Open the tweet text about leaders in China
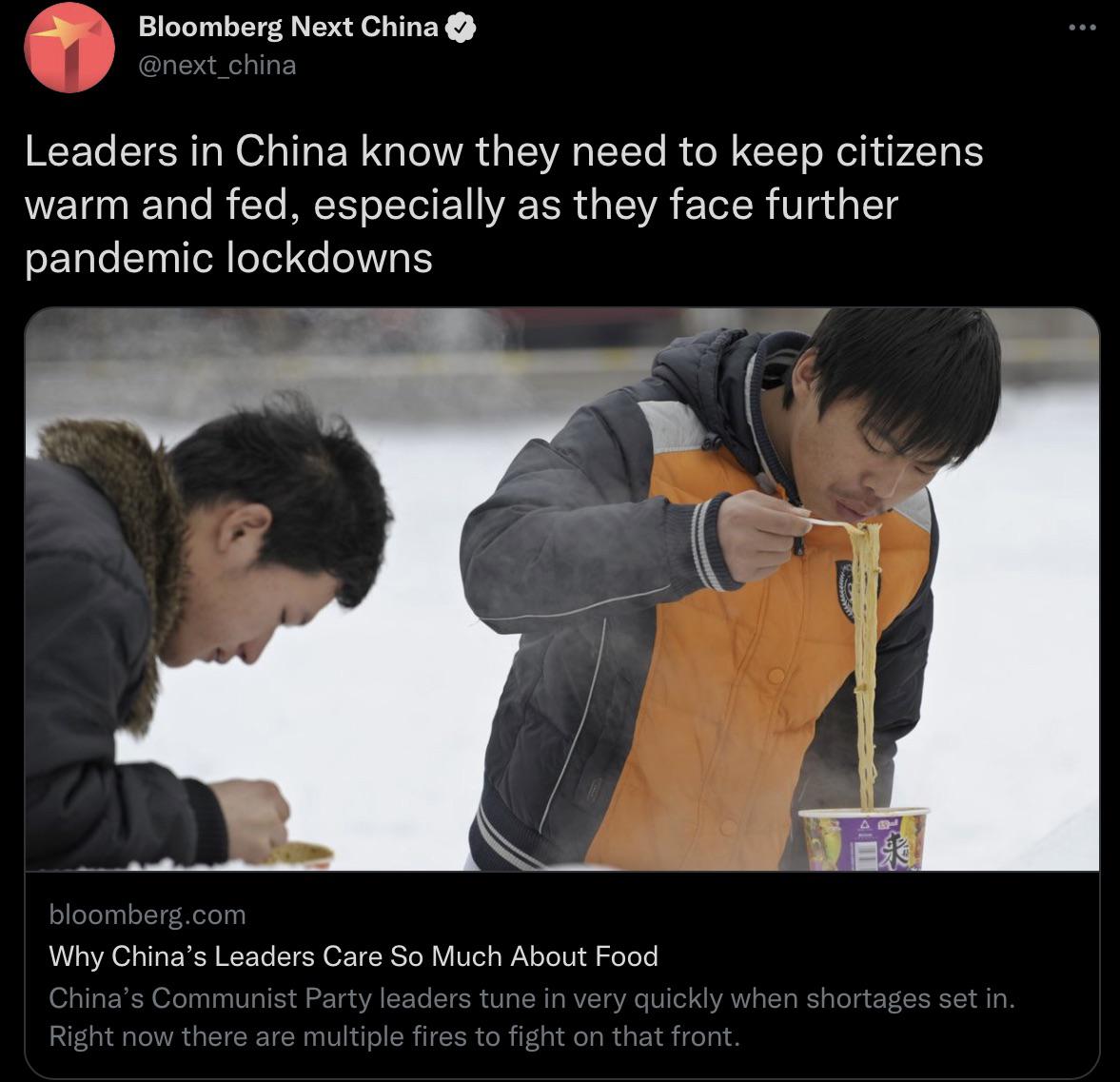This screenshot has height=1082, width=1120. tap(503, 205)
